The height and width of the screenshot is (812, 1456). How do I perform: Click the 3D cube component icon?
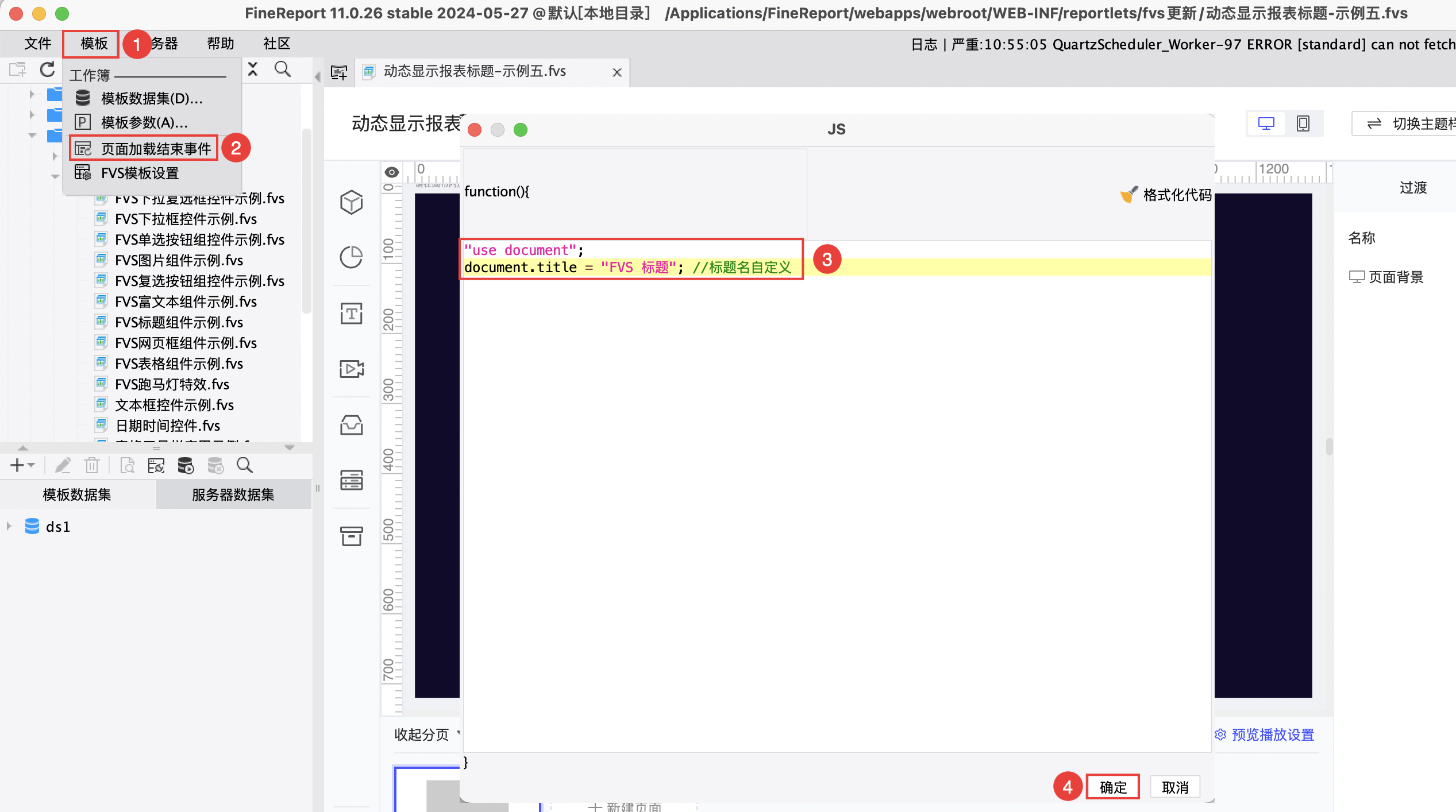click(x=351, y=202)
